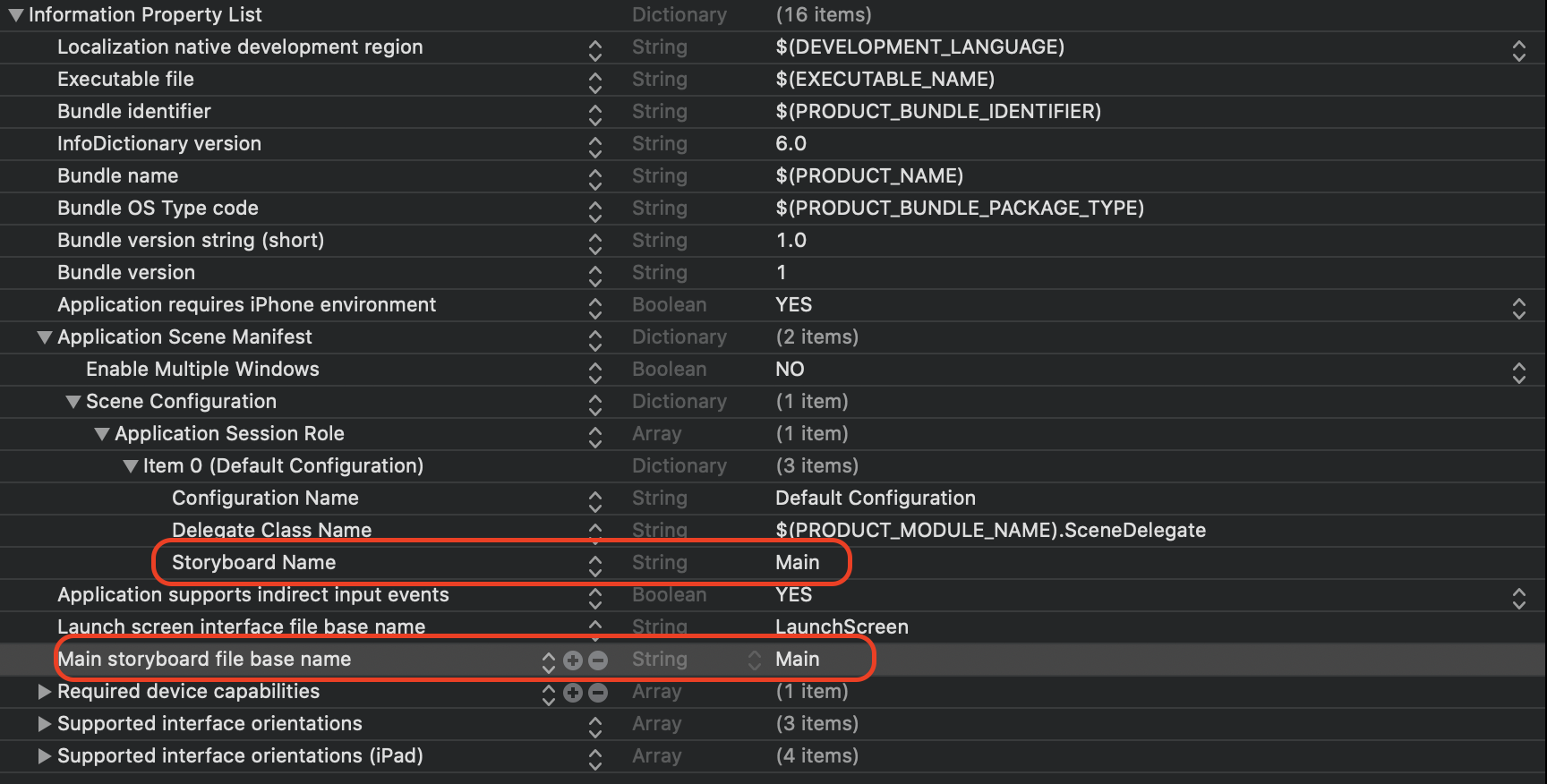Expand Supported interface orientations row
This screenshot has height=784, width=1547.
click(44, 724)
